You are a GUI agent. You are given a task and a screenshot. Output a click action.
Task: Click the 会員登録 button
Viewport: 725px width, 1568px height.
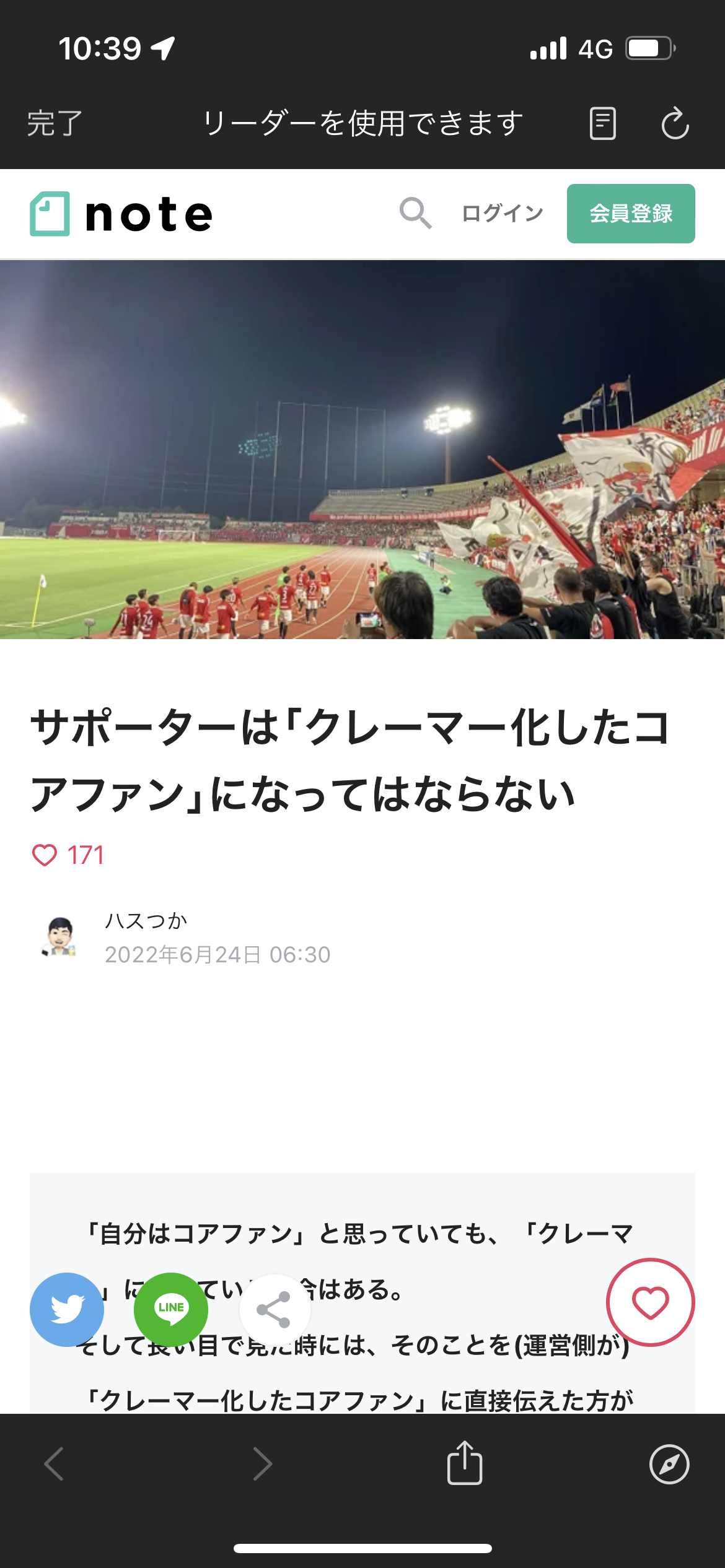(x=631, y=214)
